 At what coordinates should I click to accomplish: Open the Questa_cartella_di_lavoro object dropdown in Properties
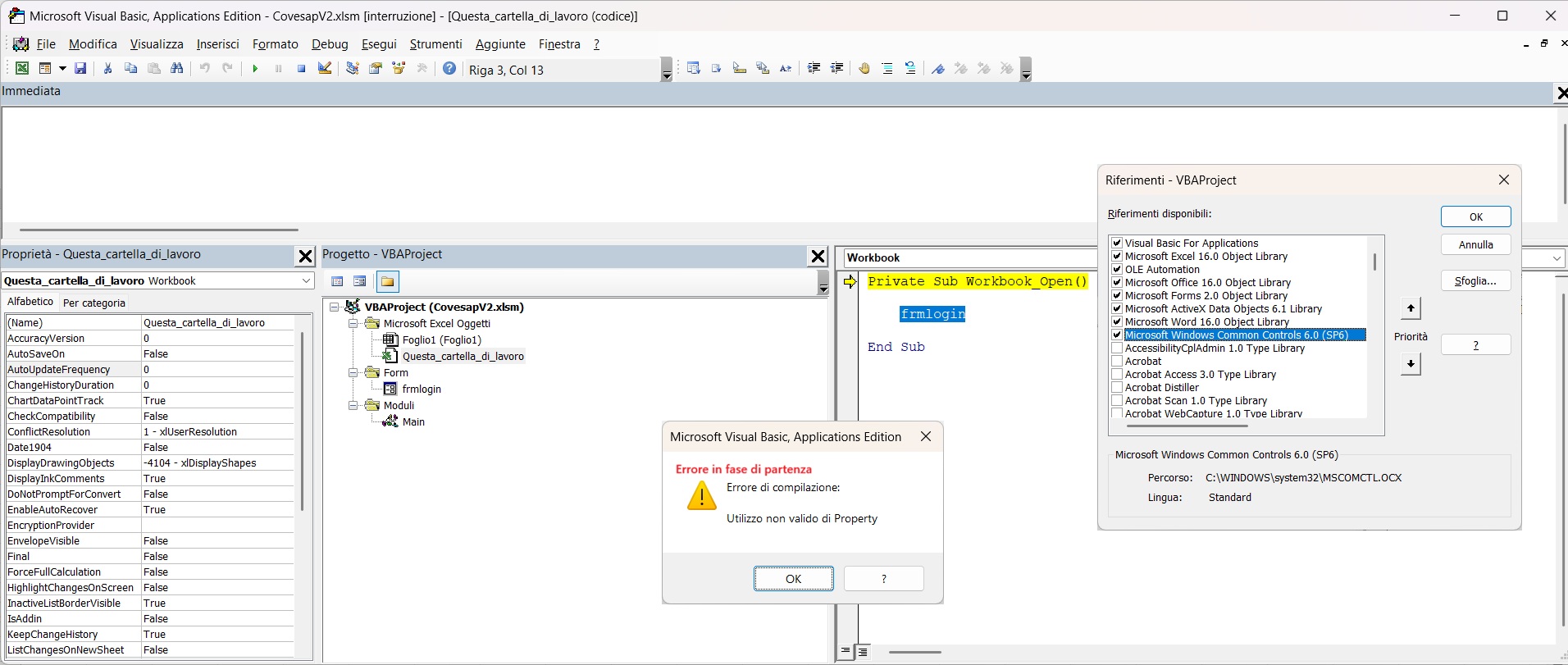tap(306, 281)
